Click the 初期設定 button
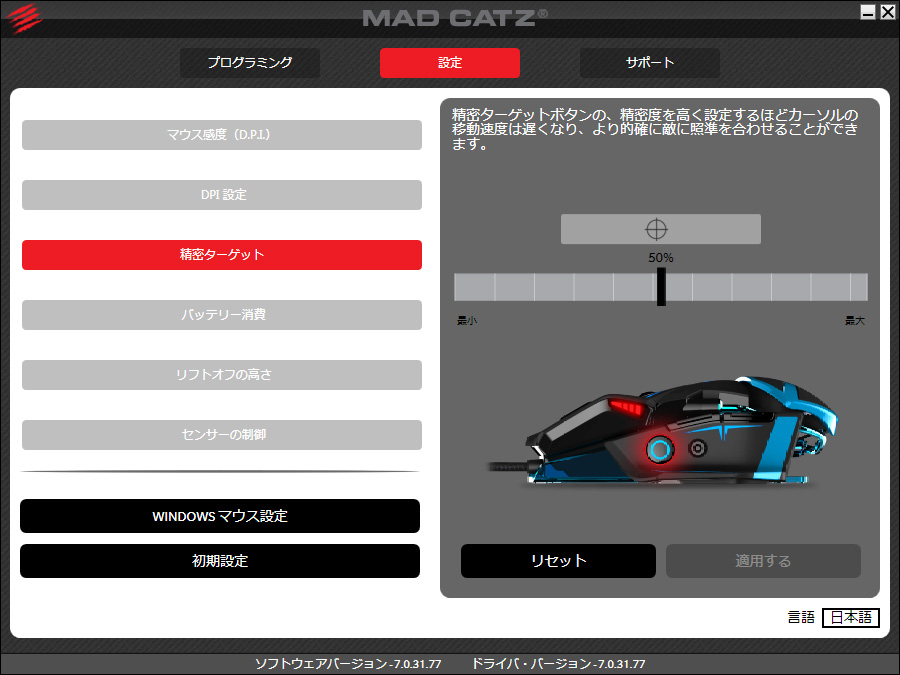 point(220,561)
